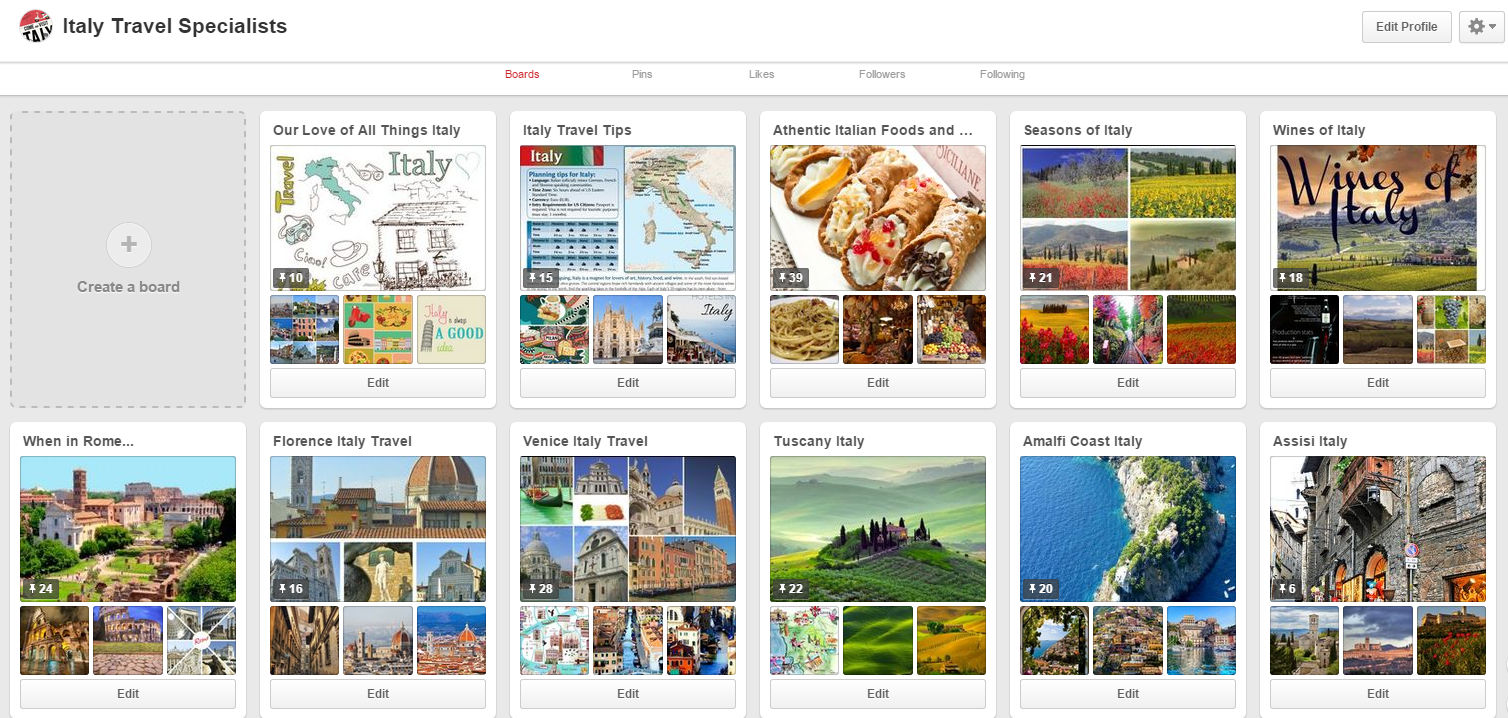Click the settings gear icon

(x=1475, y=26)
